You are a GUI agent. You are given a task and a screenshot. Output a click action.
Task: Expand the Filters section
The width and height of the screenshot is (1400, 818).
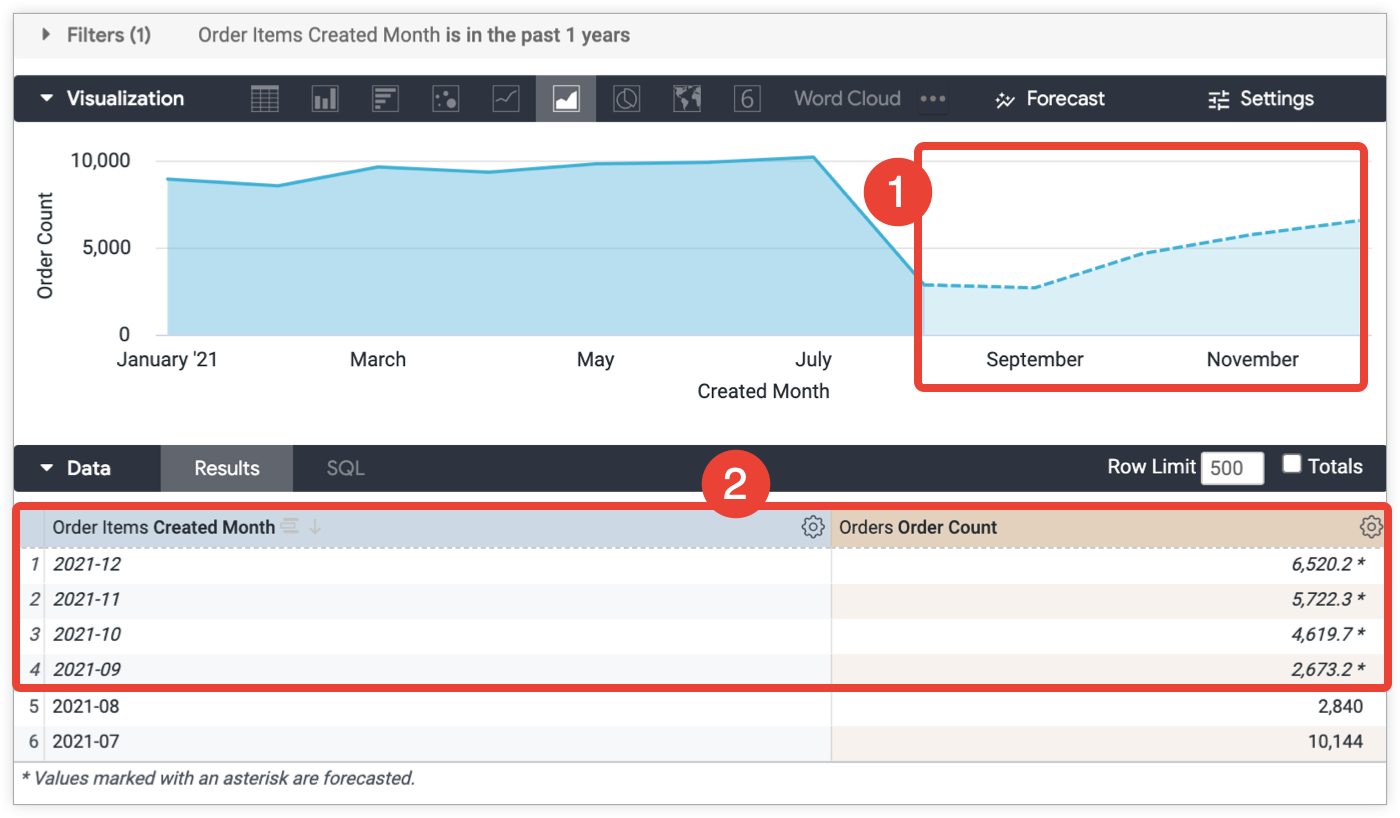(46, 35)
